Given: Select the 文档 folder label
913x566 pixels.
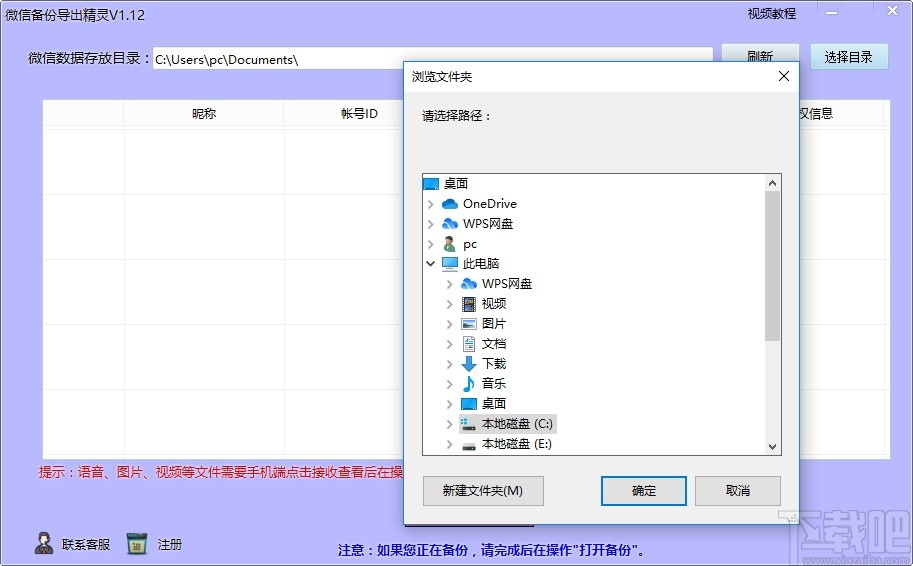Looking at the screenshot, I should click(494, 344).
